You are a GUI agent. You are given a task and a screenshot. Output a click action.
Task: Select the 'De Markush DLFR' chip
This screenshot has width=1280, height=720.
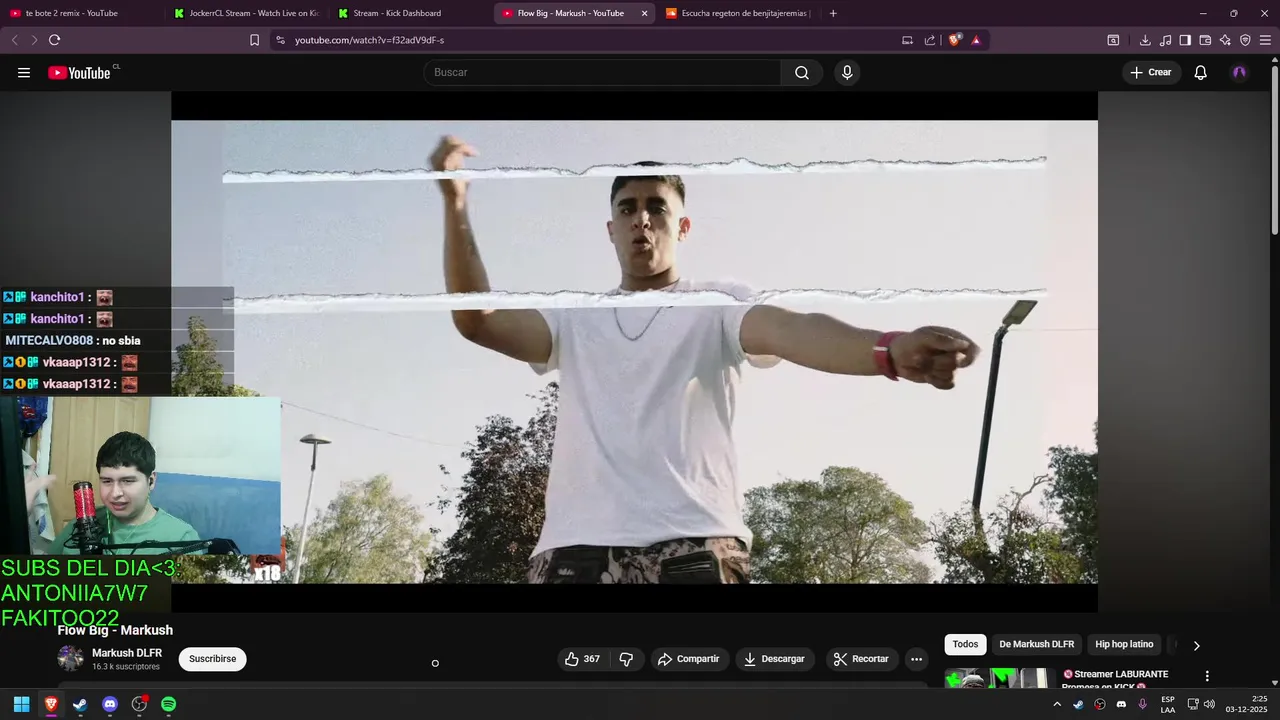pos(1036,645)
